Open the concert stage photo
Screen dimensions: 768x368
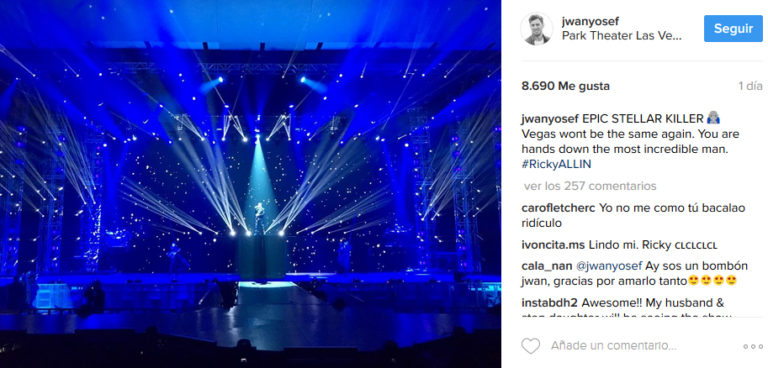(x=250, y=184)
